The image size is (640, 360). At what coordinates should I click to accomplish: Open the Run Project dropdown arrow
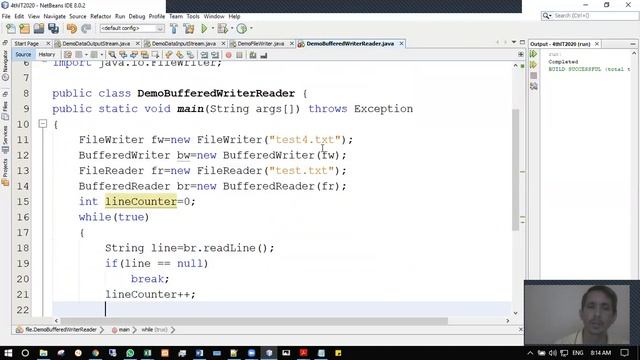[213, 28]
